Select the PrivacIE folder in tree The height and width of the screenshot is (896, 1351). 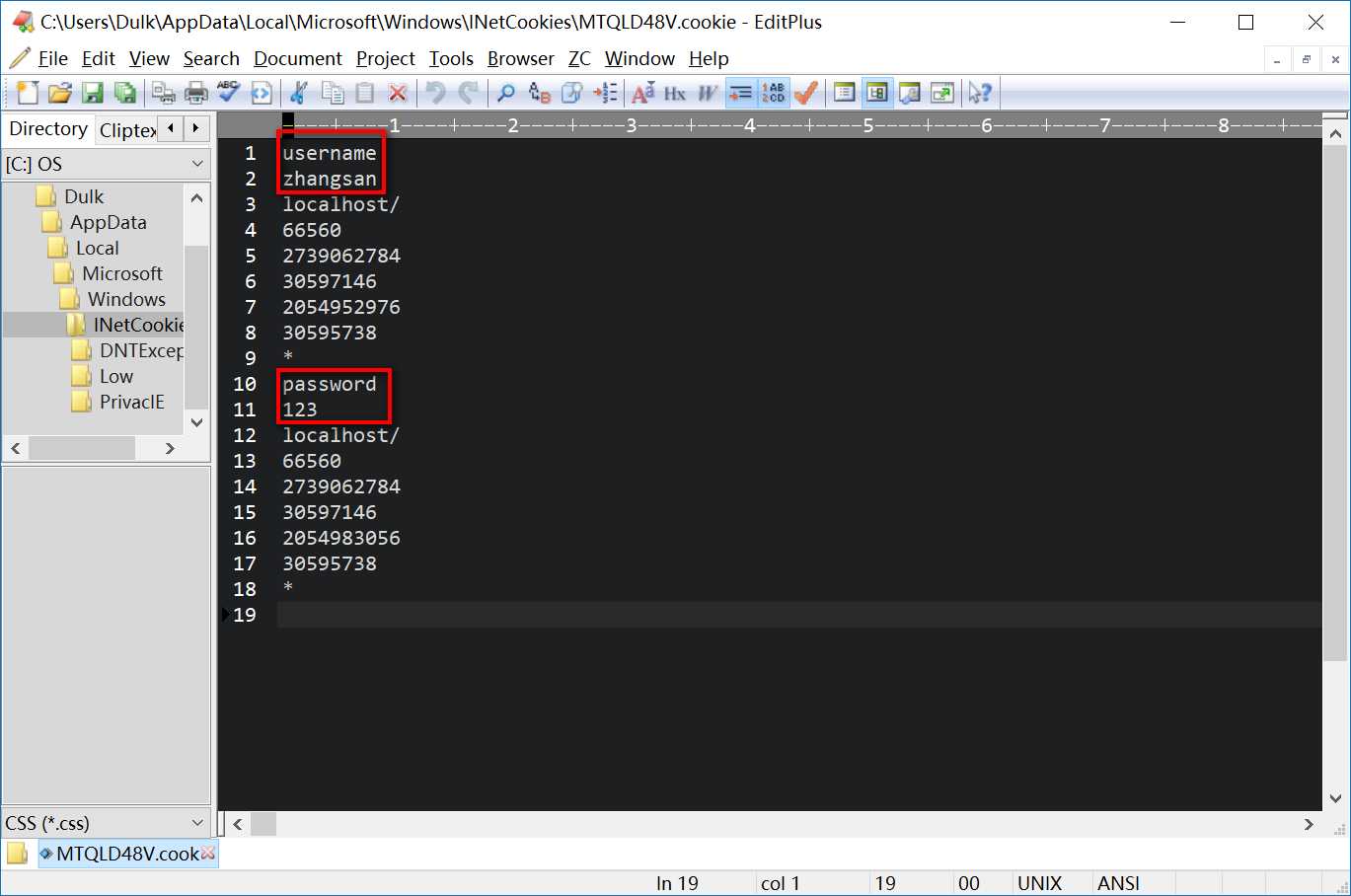coord(131,402)
